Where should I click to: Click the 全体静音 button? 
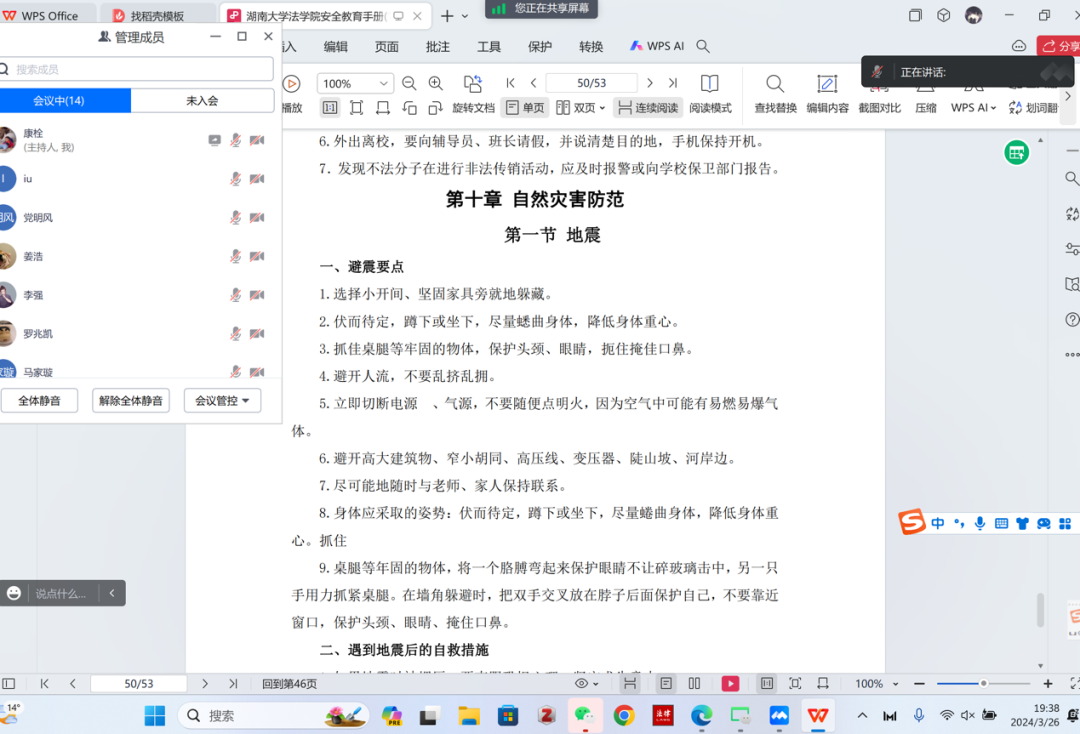[39, 401]
